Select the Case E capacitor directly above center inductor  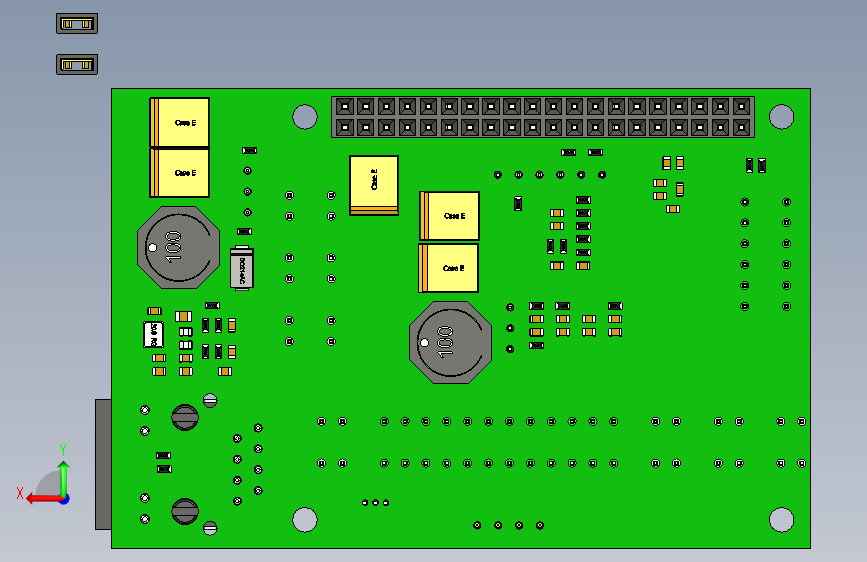[x=448, y=268]
